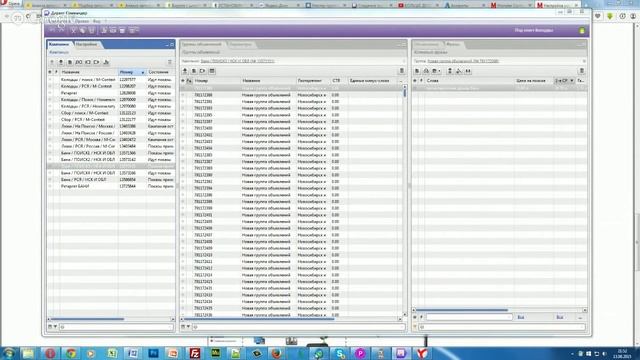The height and width of the screenshot is (360, 640).
Task: Minimize the campaigns panel using its header button
Action: click(167, 44)
